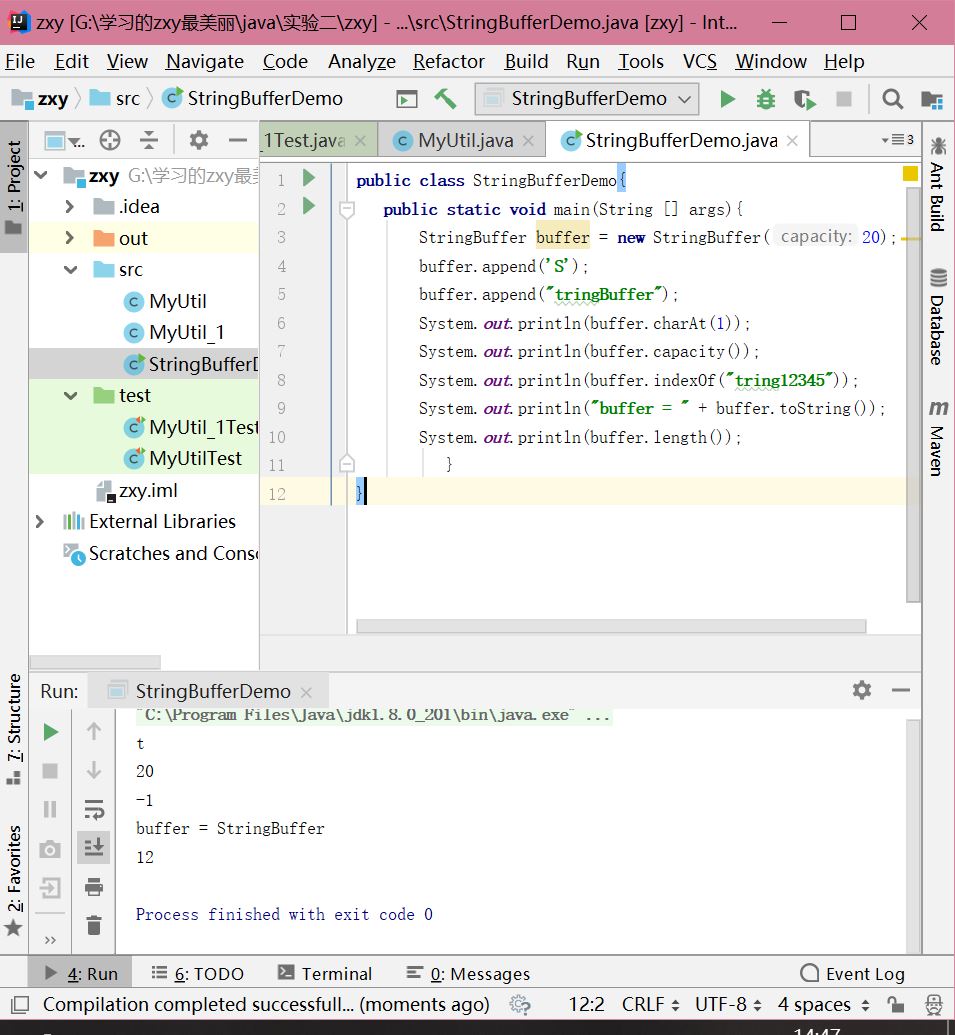This screenshot has height=1035, width=955.
Task: Run the StringBufferDemo configuration
Action: [727, 99]
